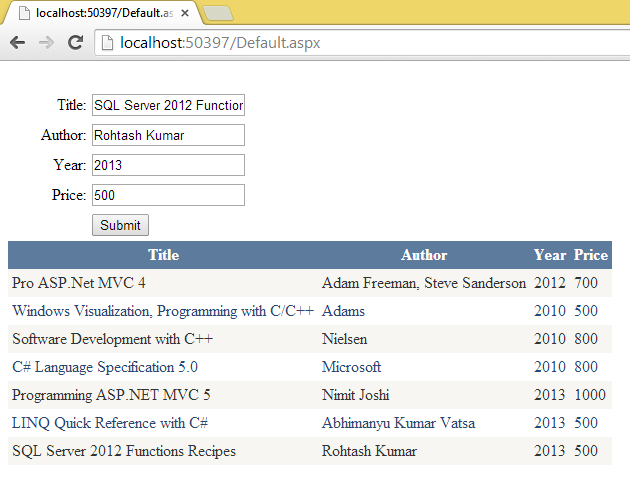Click the address bar URL field
Image resolution: width=630 pixels, height=482 pixels.
click(360, 43)
